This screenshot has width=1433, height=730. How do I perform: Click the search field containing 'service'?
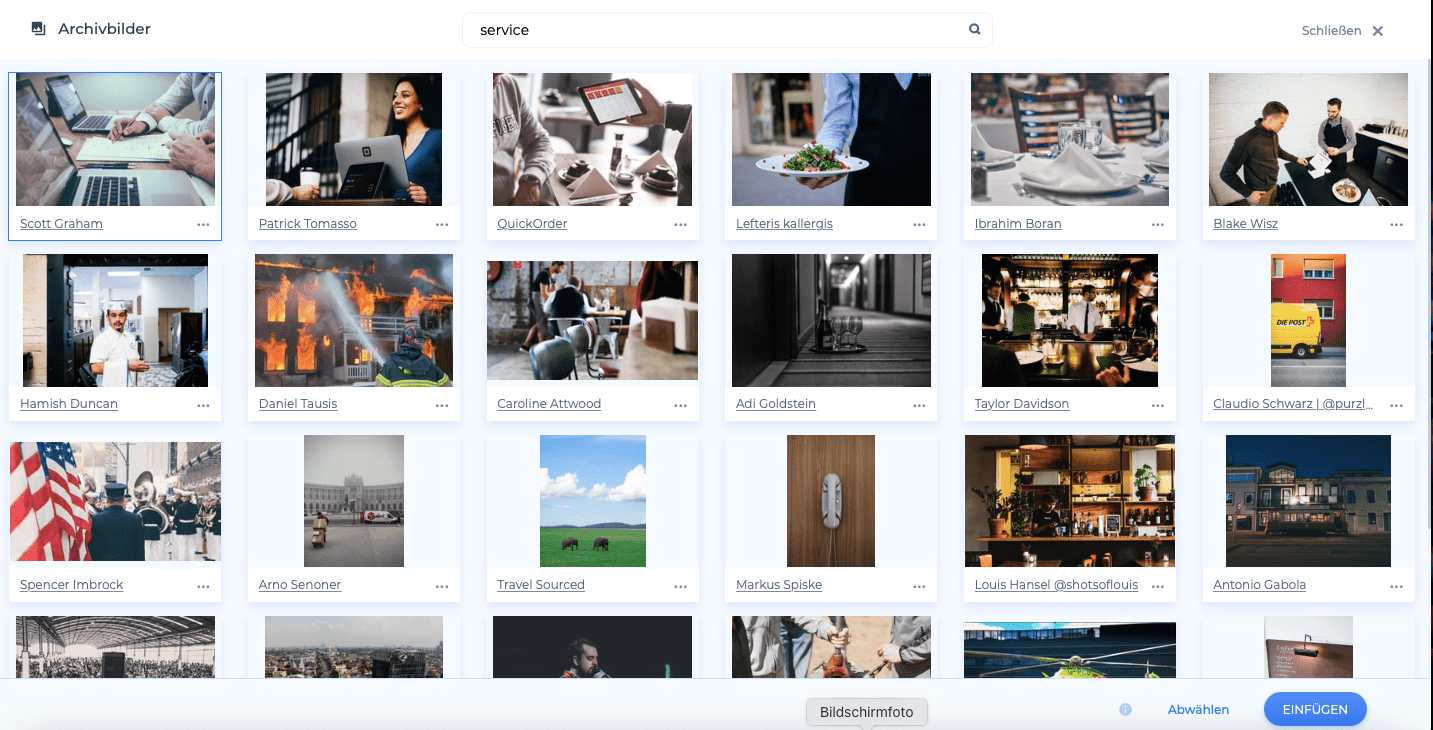715,30
